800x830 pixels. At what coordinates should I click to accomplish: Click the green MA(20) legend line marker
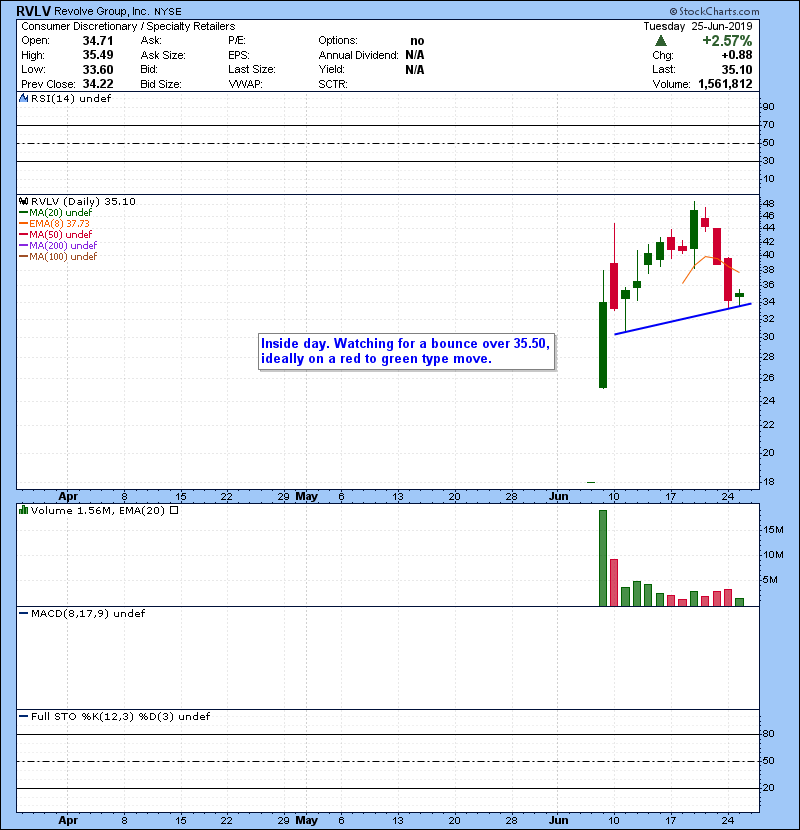[x=23, y=213]
